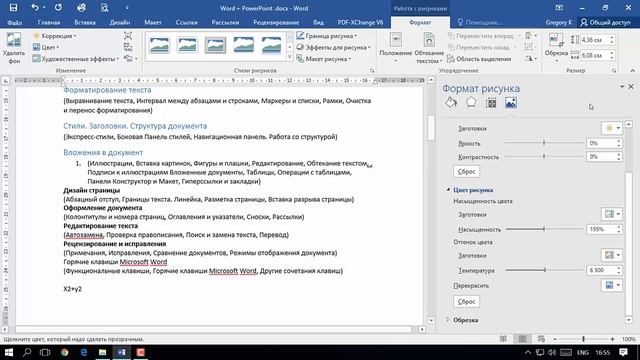Open Макет рисунка layout menu
The height and width of the screenshot is (360, 640).
[x=324, y=59]
